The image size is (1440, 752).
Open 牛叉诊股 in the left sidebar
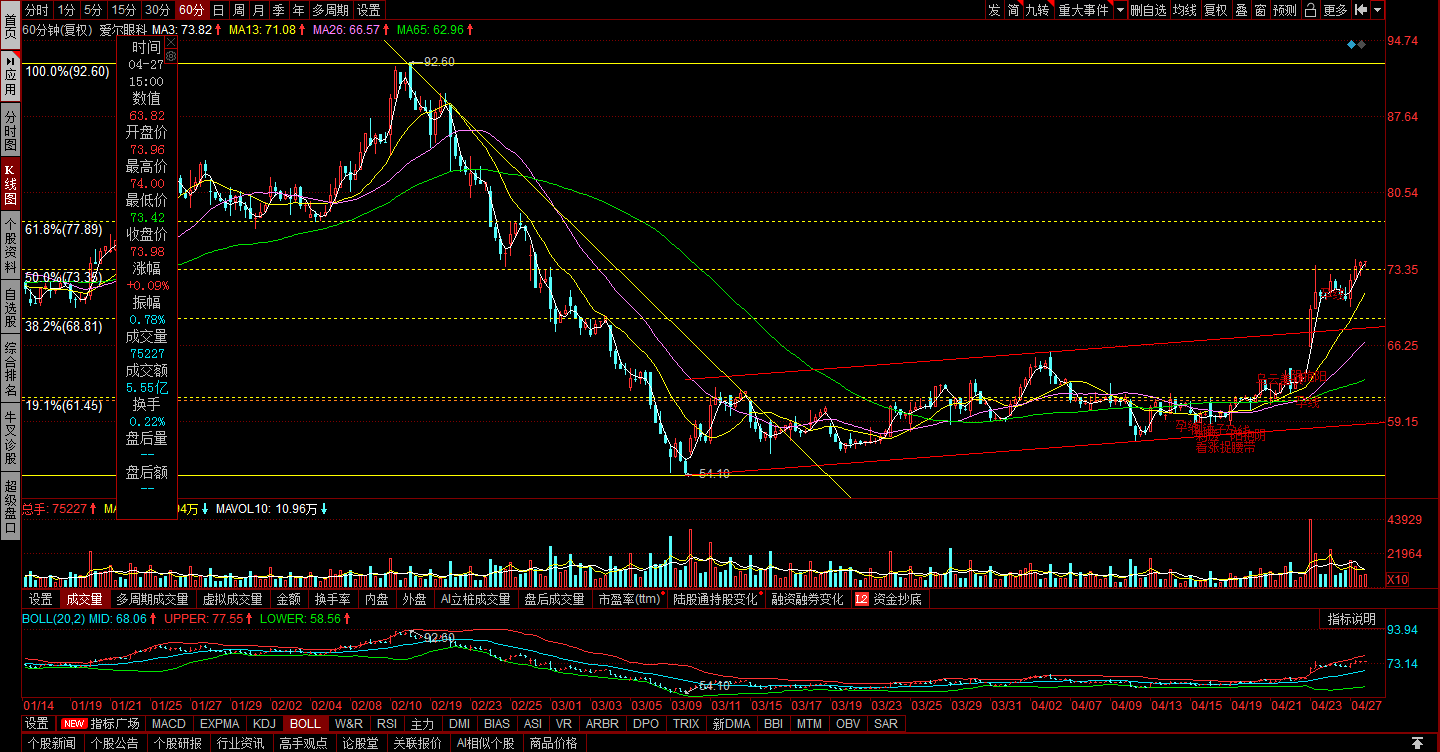[10, 437]
